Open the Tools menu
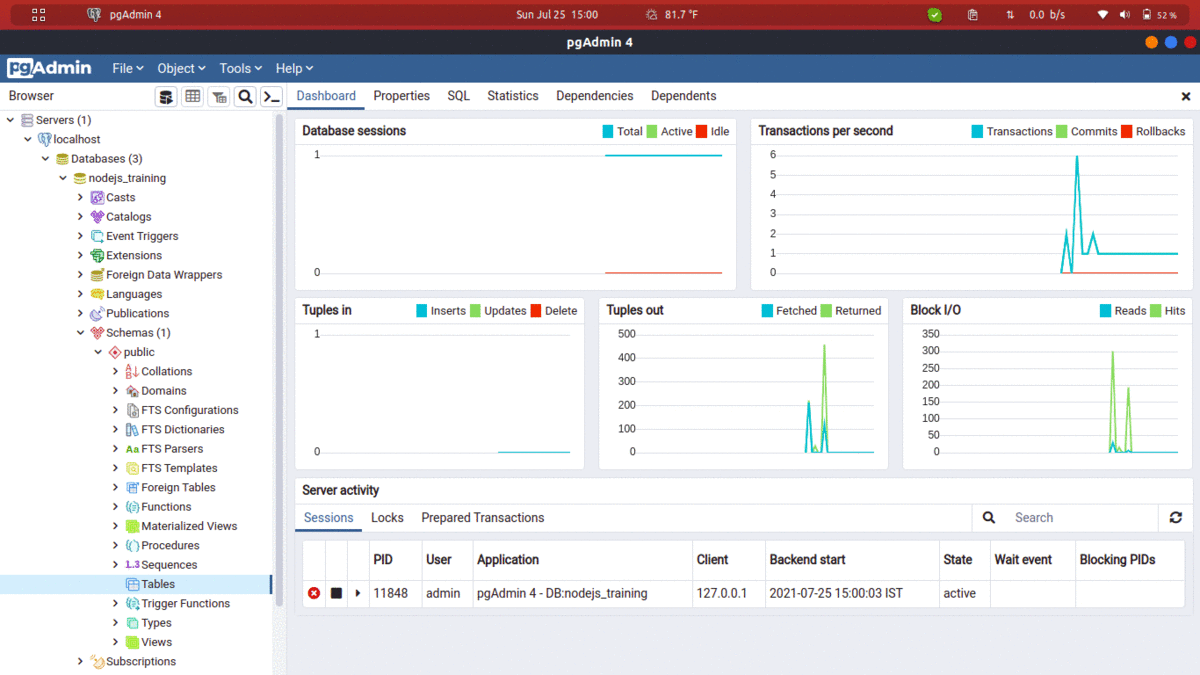This screenshot has width=1200, height=675. [241, 68]
